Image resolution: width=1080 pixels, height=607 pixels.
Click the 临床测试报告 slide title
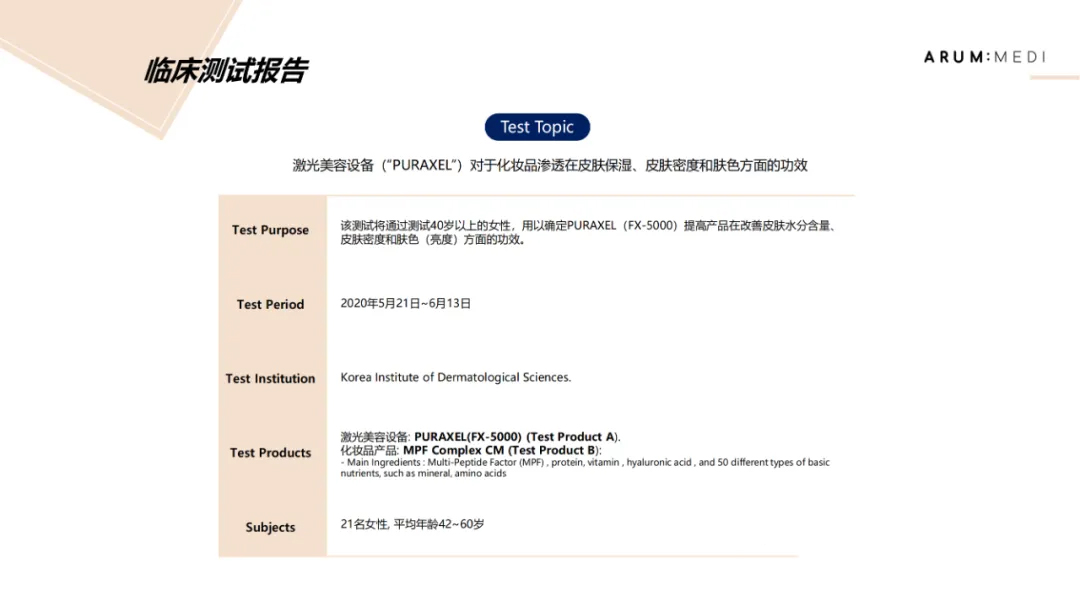(x=226, y=71)
